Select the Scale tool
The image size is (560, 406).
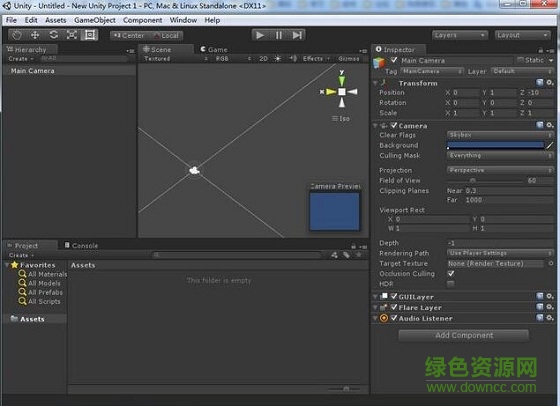coord(72,35)
